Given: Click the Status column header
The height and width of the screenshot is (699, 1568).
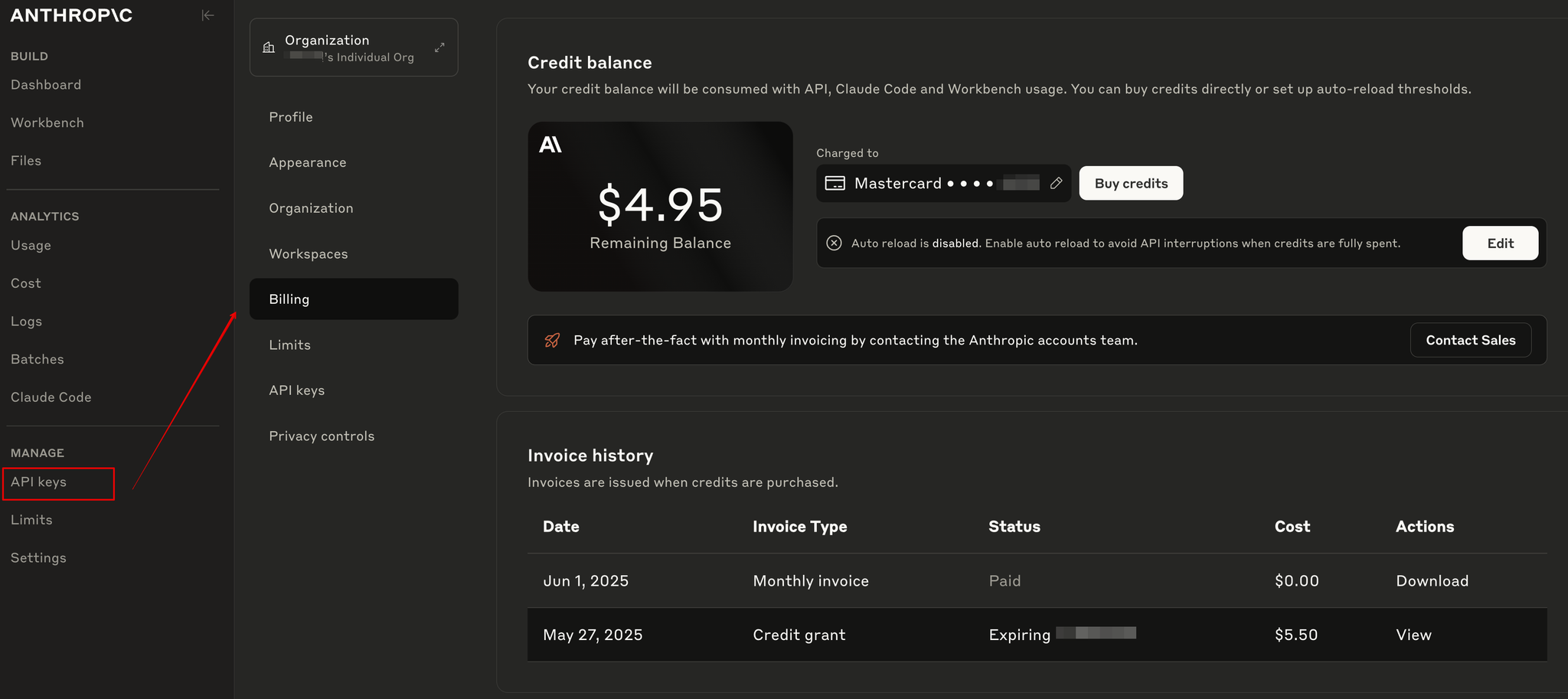Looking at the screenshot, I should coord(1014,527).
